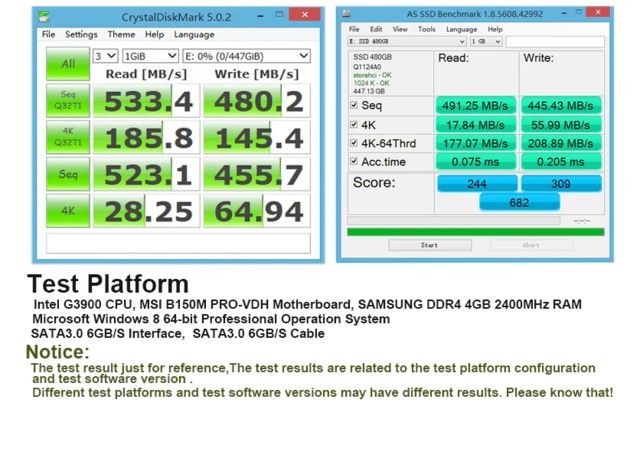This screenshot has height=452, width=640.
Task: Minimize the CrystalDiskMark window
Action: click(261, 15)
